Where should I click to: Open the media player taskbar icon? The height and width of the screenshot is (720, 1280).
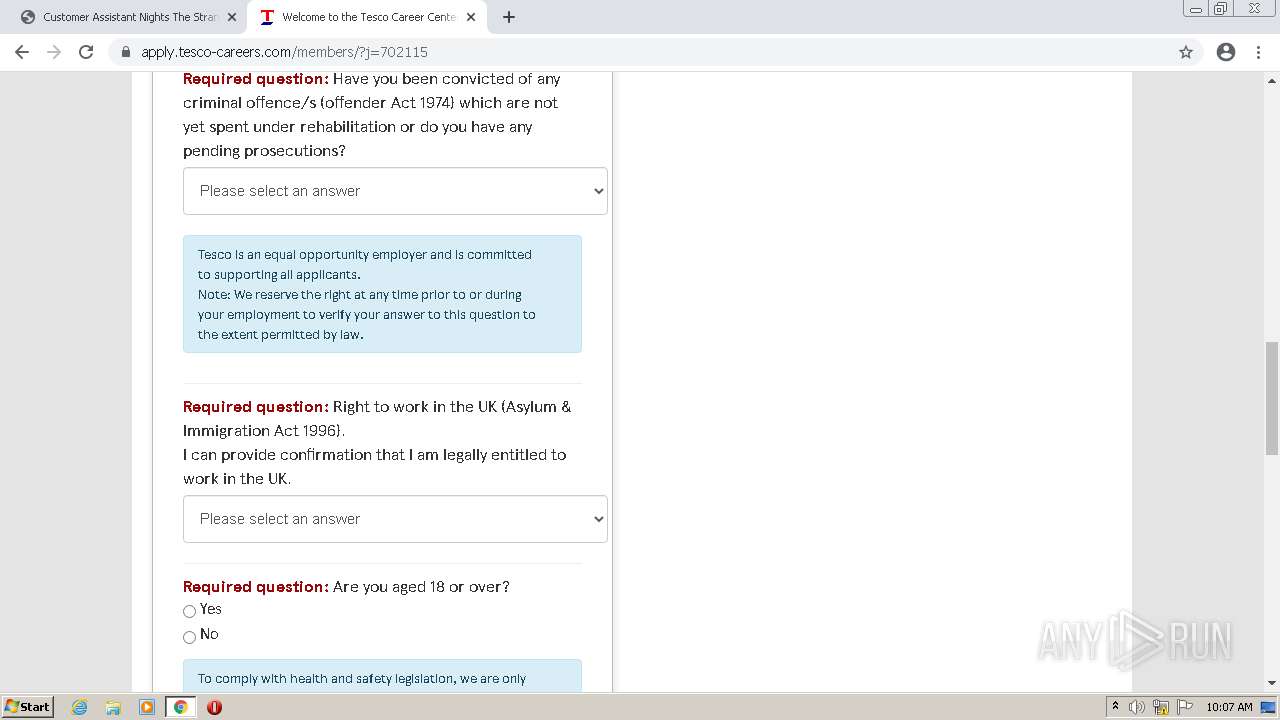[x=147, y=707]
